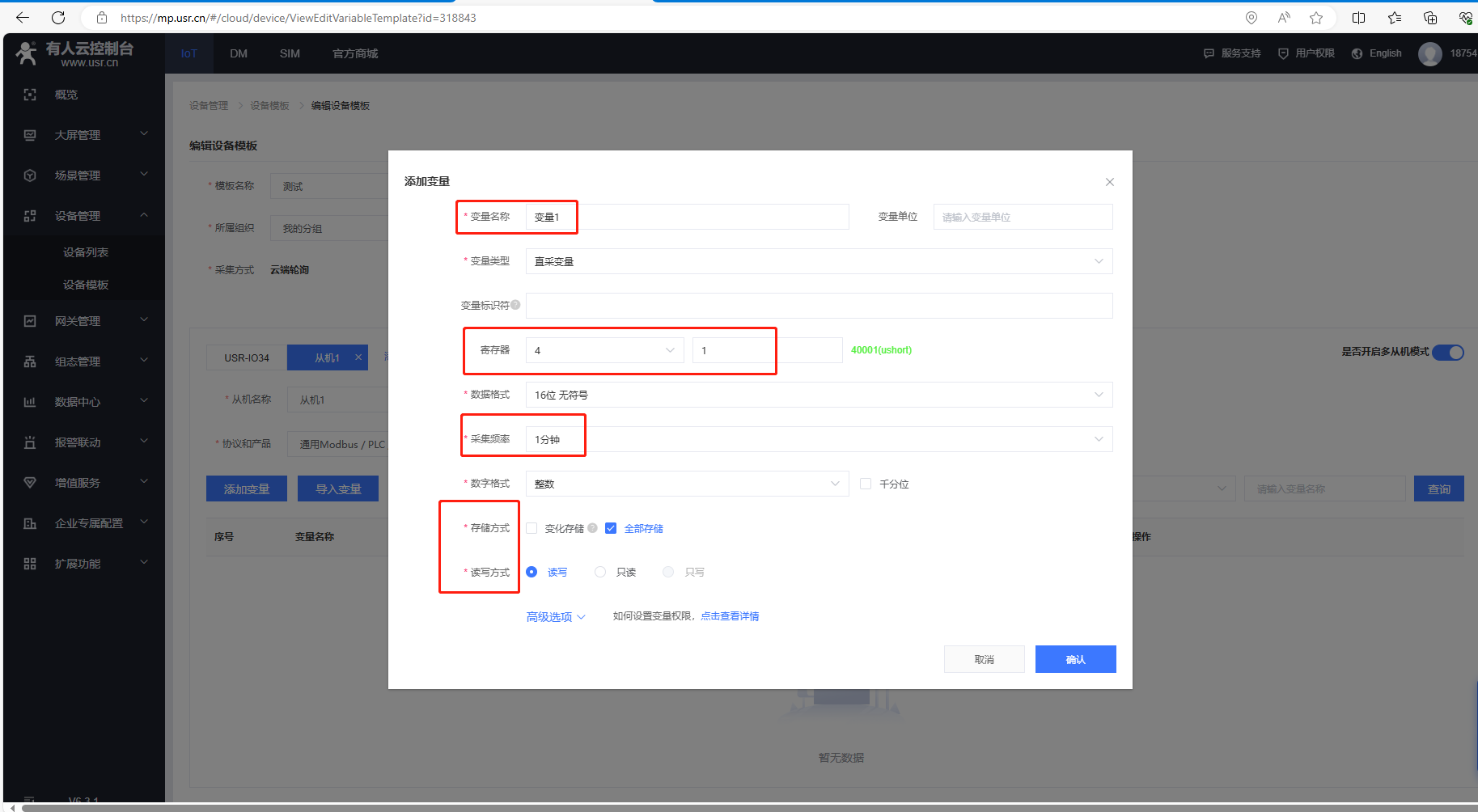The image size is (1478, 812).
Task: Click the browser refresh icon
Action: click(58, 18)
